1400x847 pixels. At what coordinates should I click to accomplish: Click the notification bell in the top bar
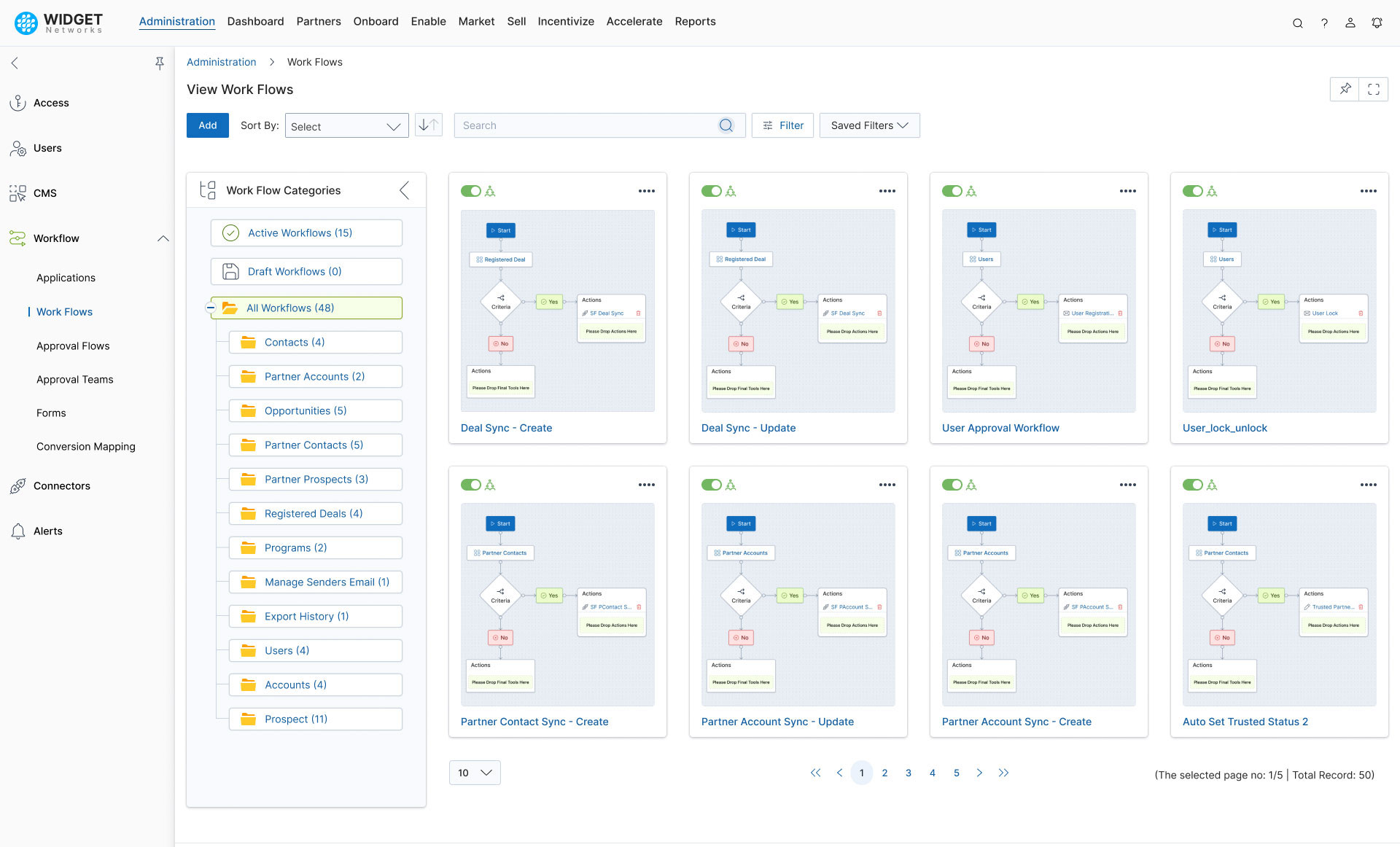(1377, 23)
